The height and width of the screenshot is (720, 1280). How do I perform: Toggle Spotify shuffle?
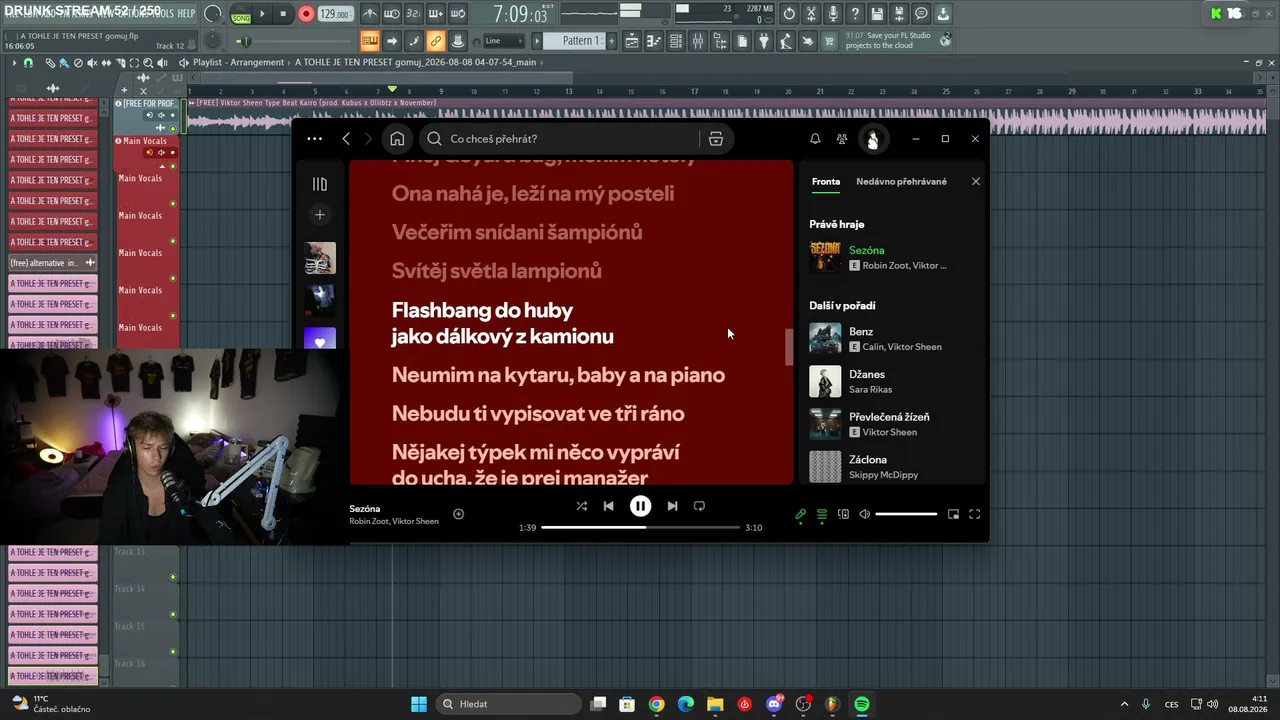pos(582,506)
